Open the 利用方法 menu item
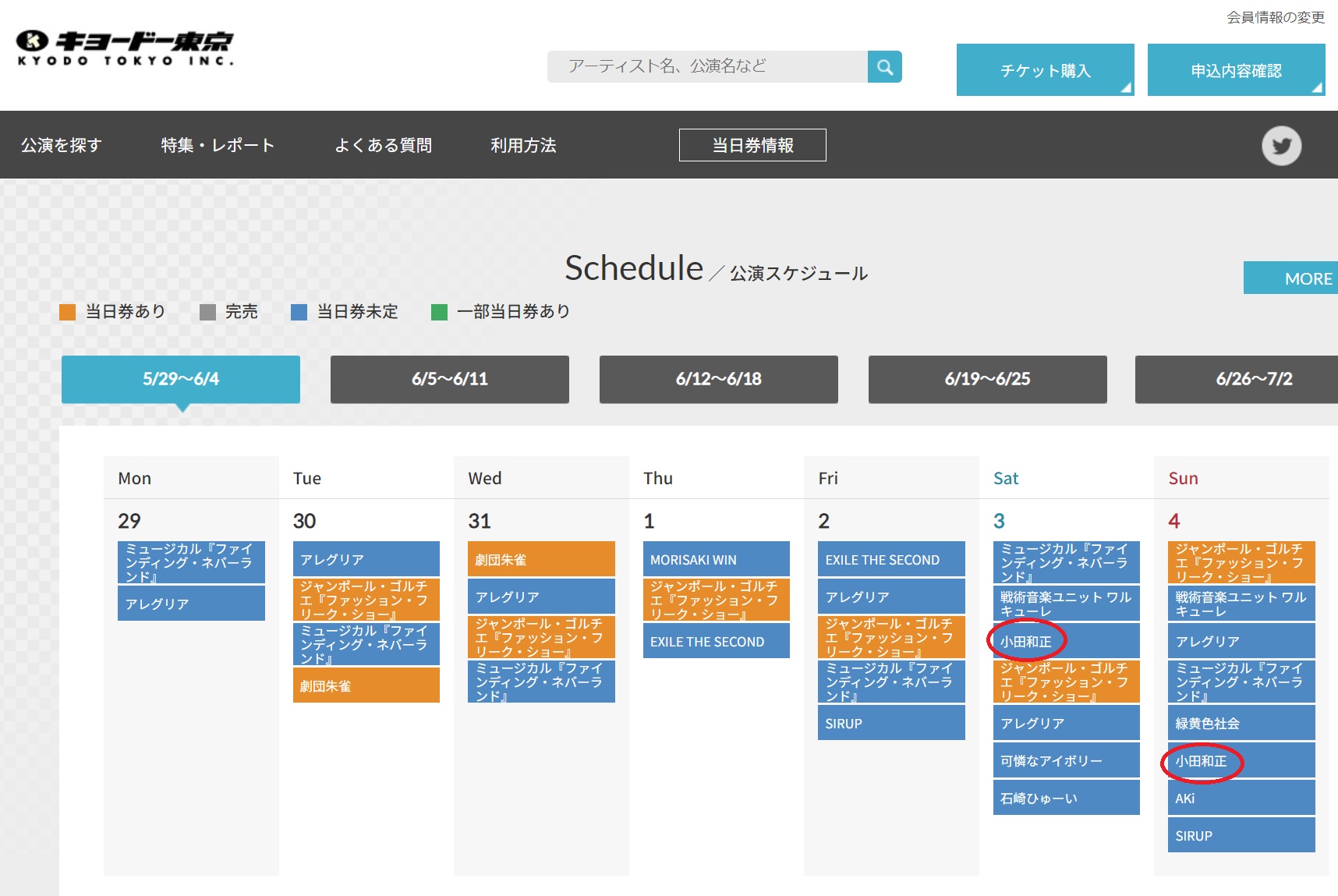This screenshot has height=896, width=1338. tap(523, 145)
